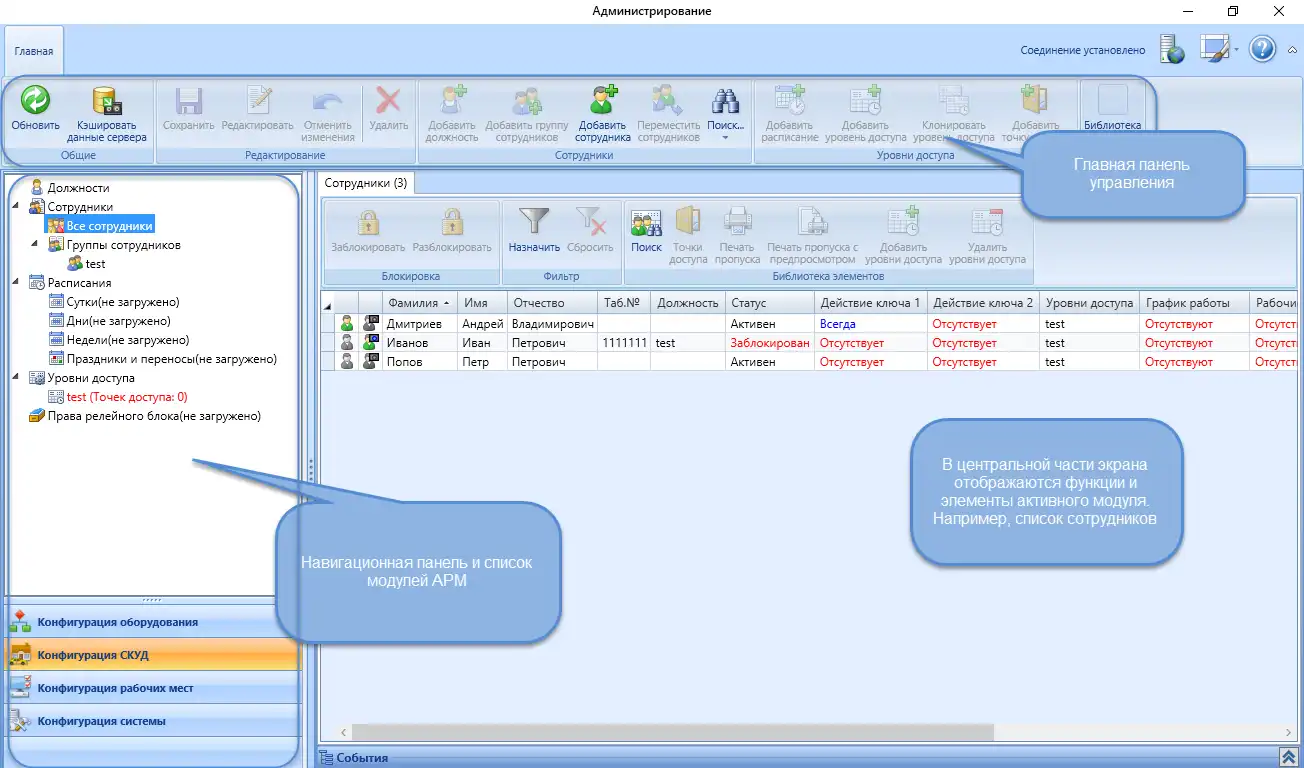Select Недели(не загружено) schedule item
1304x768 pixels.
(x=127, y=340)
